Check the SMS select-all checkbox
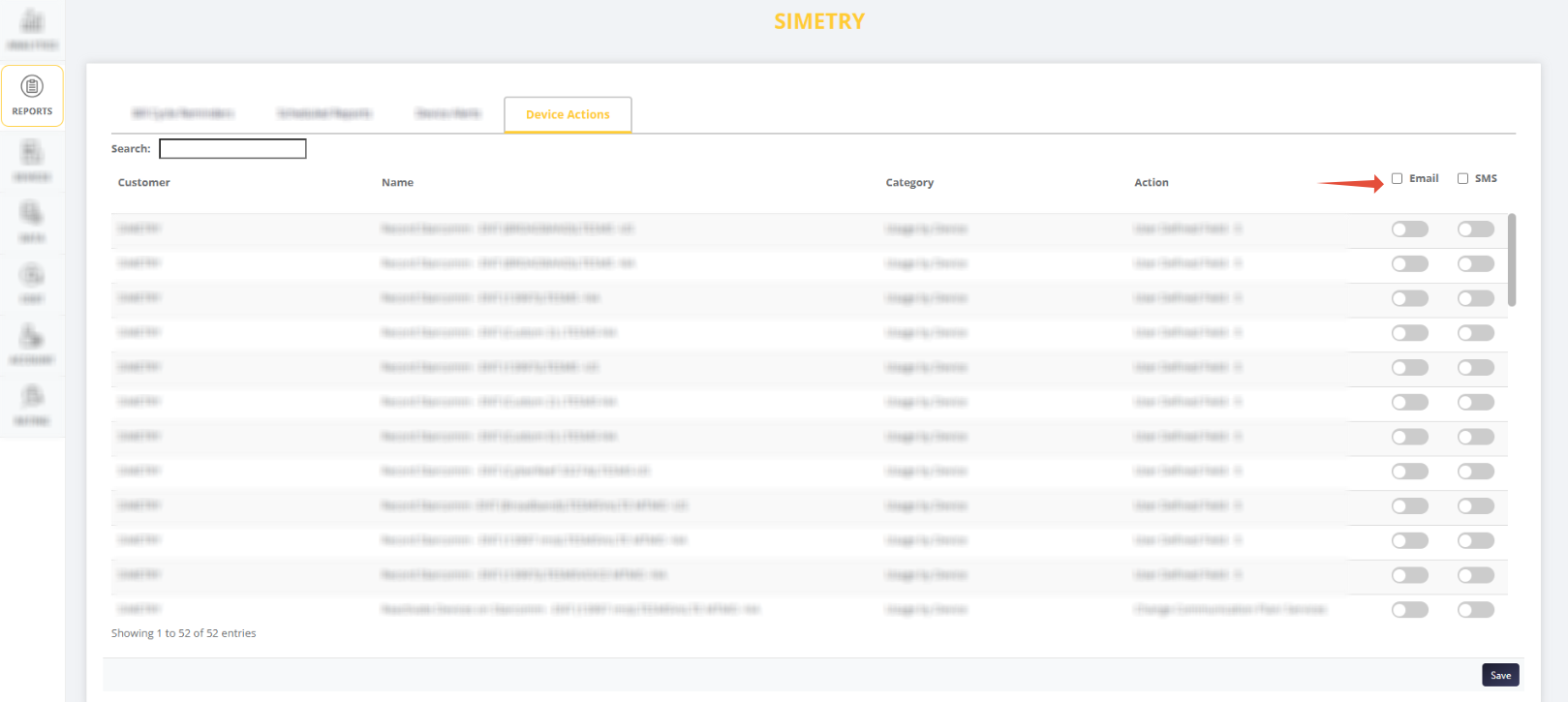 coord(1462,178)
